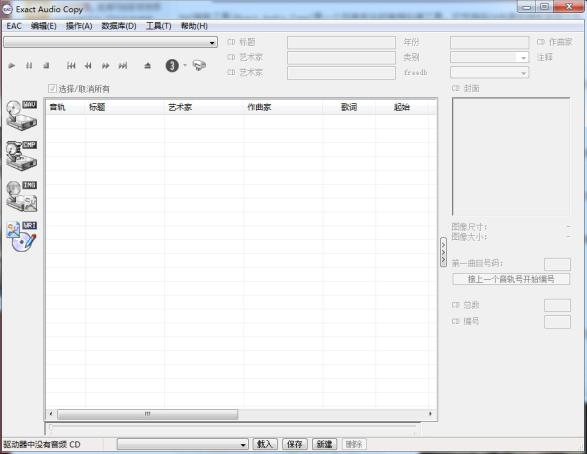
Task: Click the circled number 3 icon
Action: 172,65
